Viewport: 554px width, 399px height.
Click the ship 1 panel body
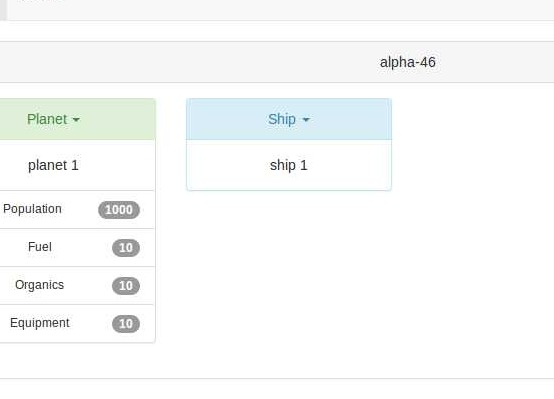pyautogui.click(x=289, y=165)
